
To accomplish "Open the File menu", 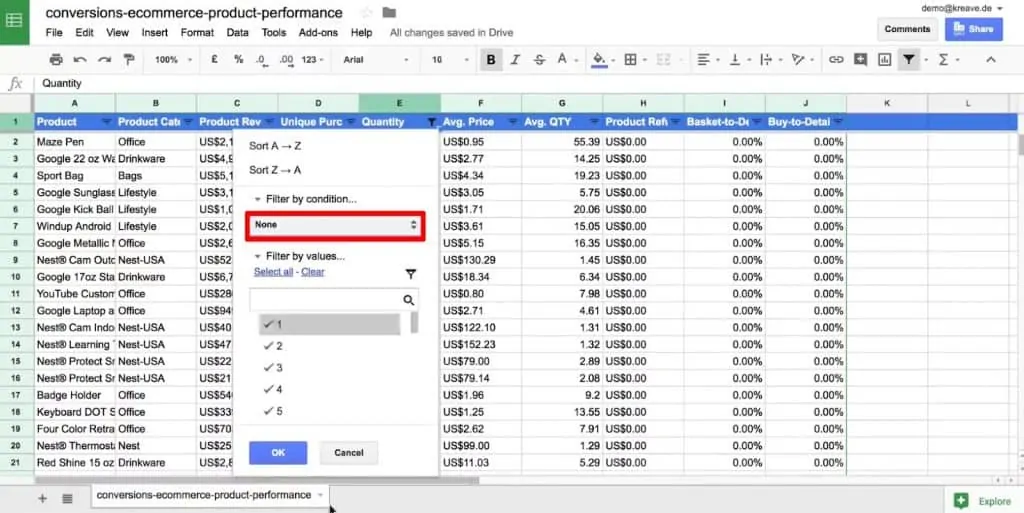I will point(54,33).
